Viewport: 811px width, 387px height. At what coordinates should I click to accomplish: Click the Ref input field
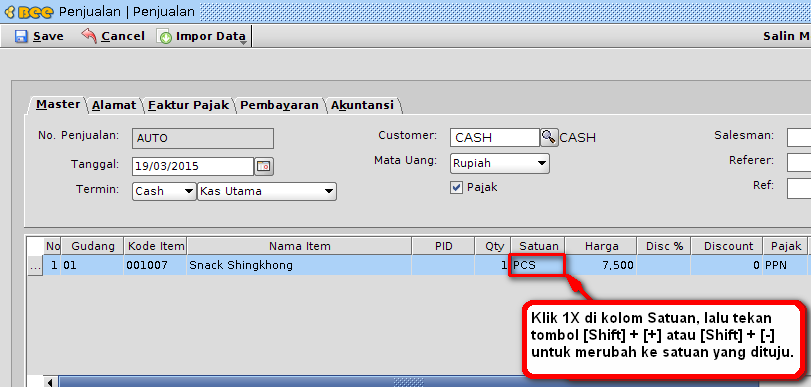pyautogui.click(x=799, y=188)
